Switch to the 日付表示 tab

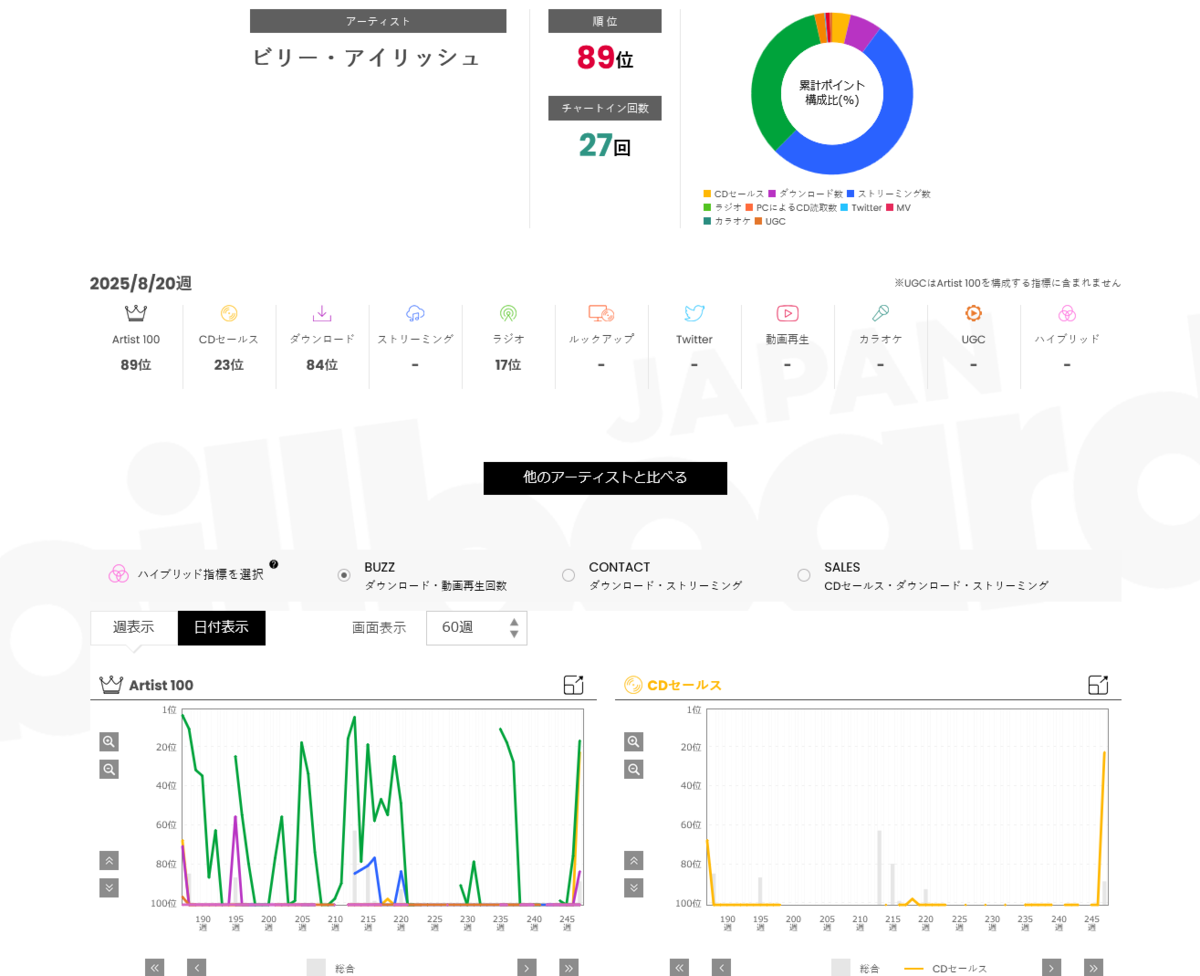pos(222,628)
